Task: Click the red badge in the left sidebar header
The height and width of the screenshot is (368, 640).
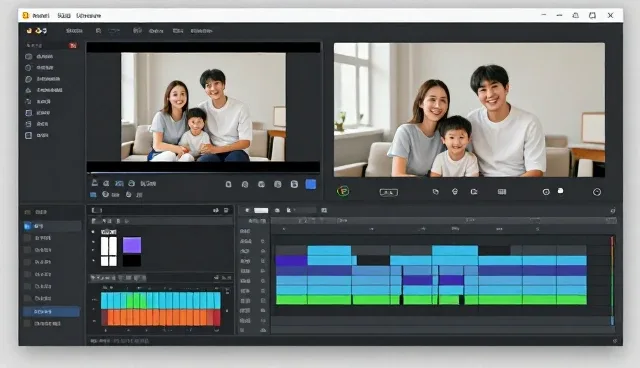Action: (73, 45)
